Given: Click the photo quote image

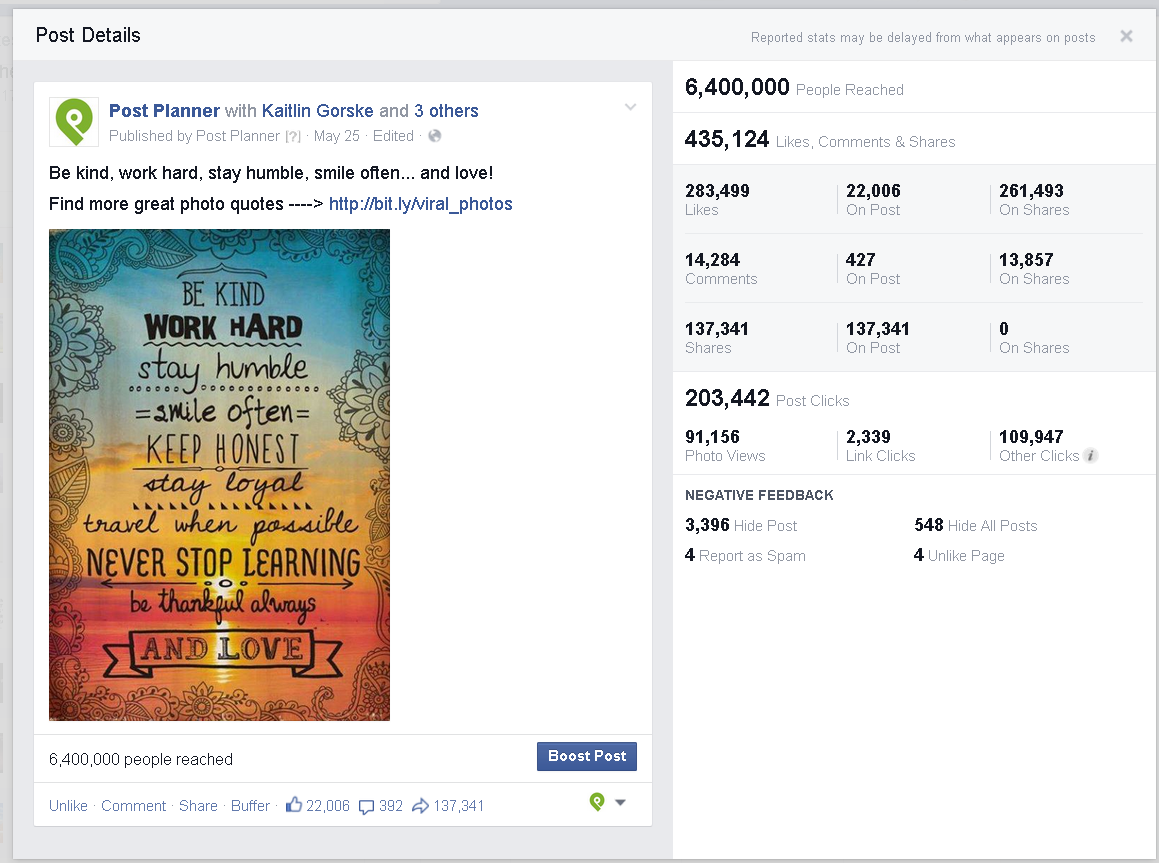Looking at the screenshot, I should coord(219,473).
